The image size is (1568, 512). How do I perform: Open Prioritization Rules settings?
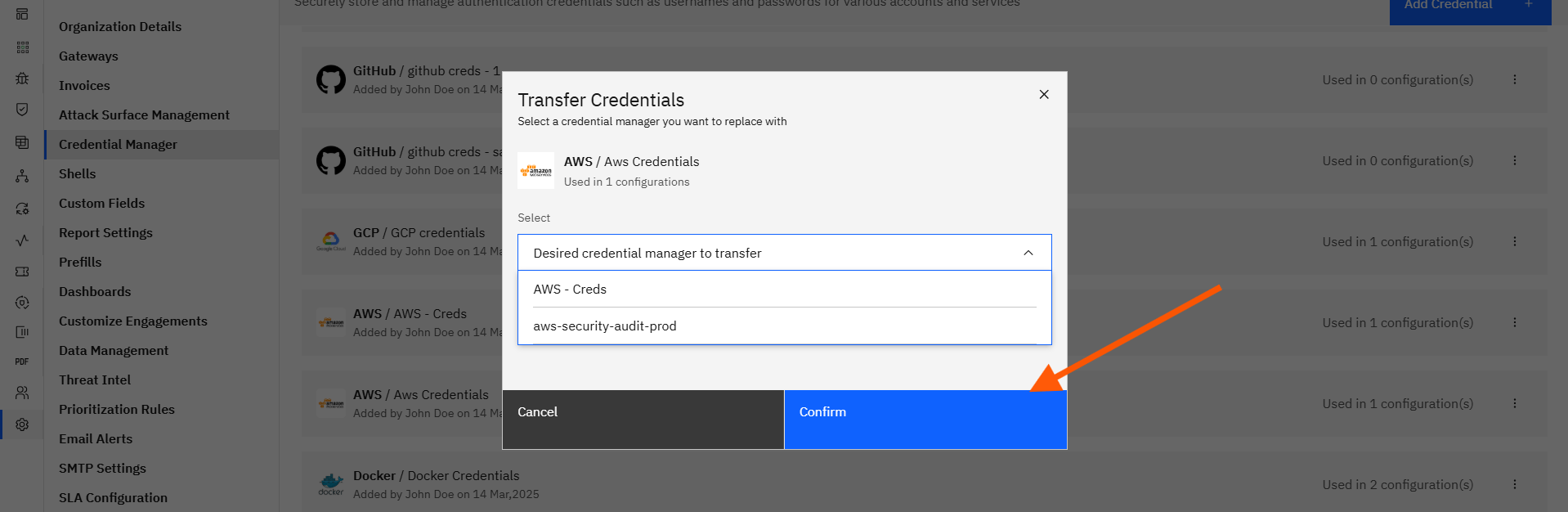tap(117, 410)
